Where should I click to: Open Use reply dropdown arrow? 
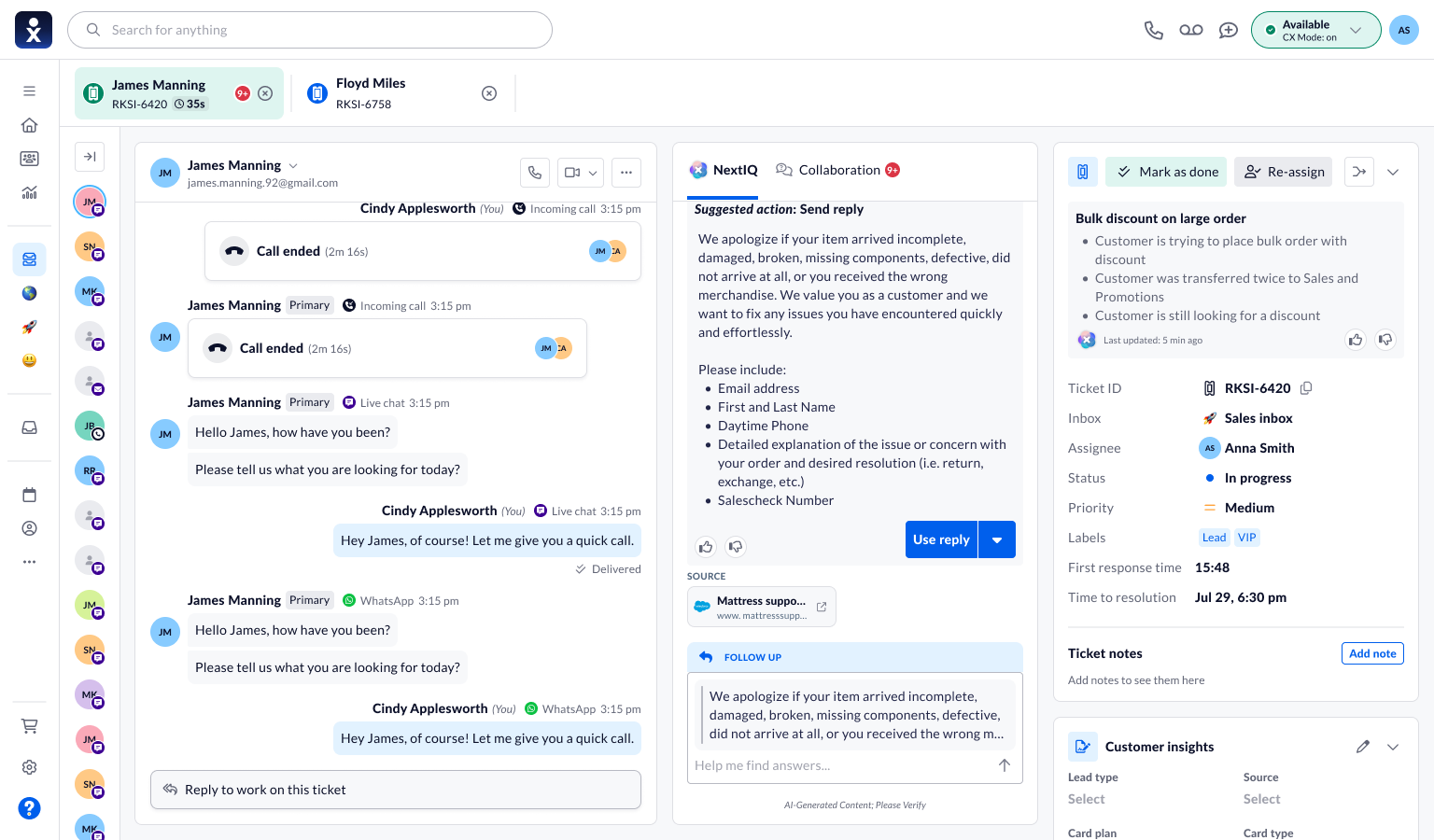pyautogui.click(x=997, y=539)
